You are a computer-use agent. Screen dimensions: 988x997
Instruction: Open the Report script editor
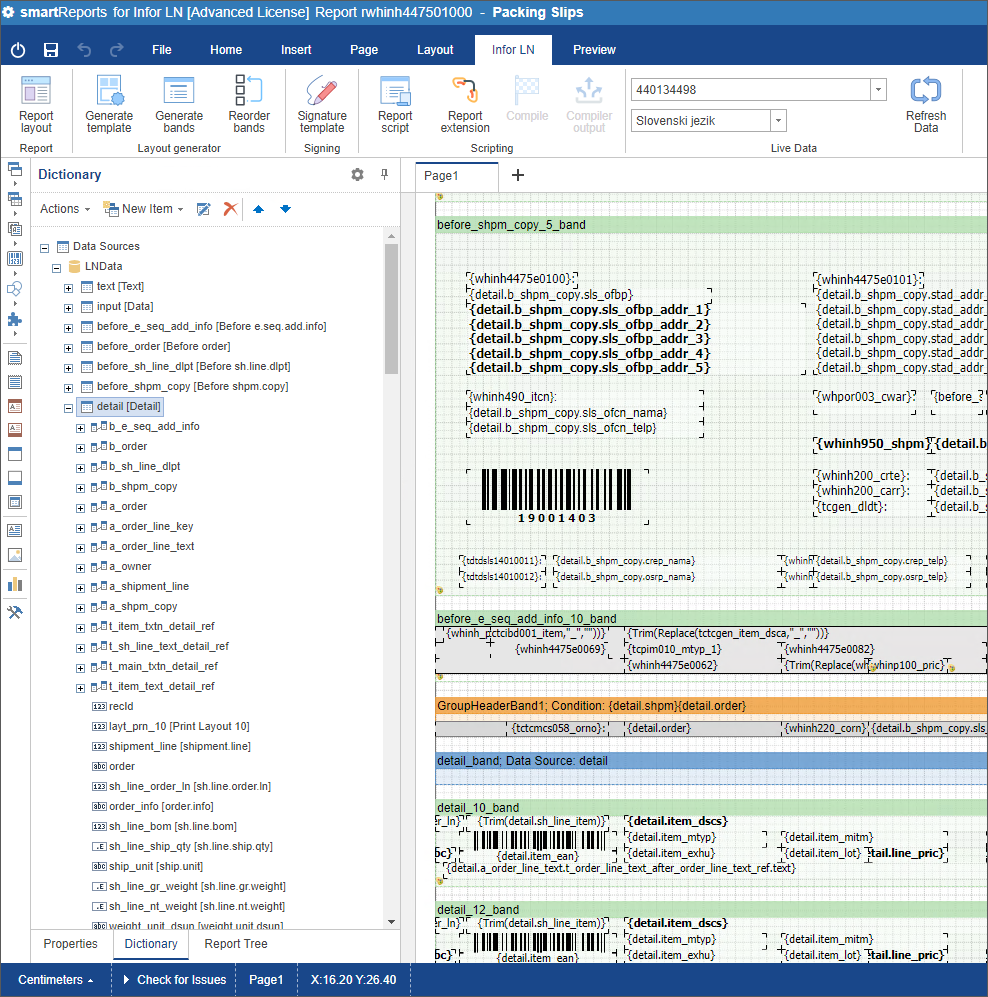395,104
